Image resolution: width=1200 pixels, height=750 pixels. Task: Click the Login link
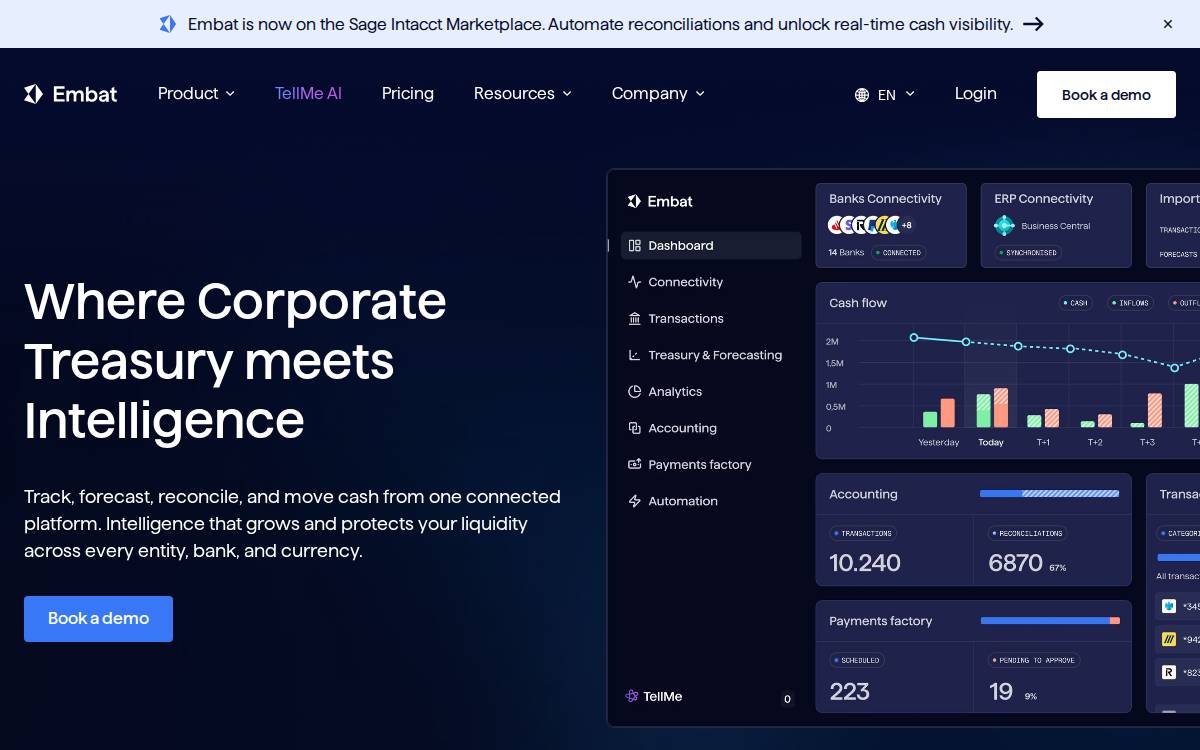point(975,93)
